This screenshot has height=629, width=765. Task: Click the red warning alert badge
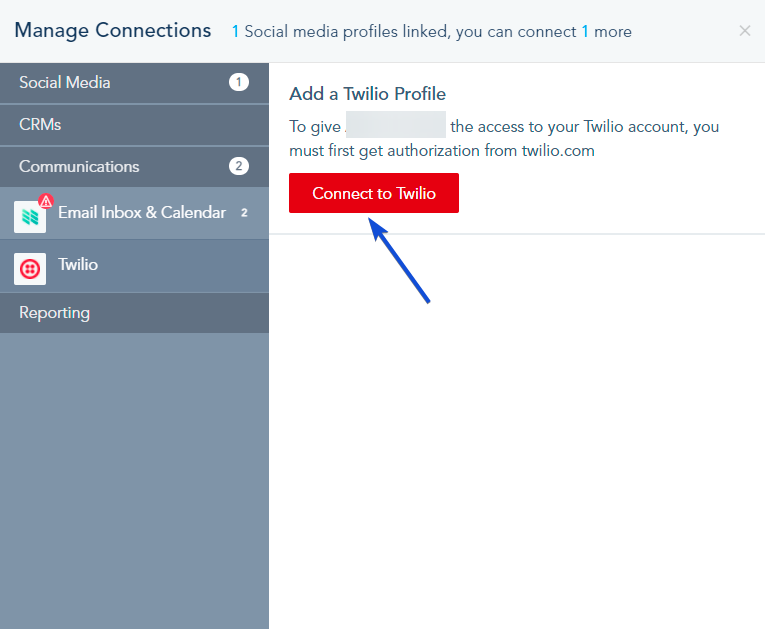pyautogui.click(x=46, y=201)
